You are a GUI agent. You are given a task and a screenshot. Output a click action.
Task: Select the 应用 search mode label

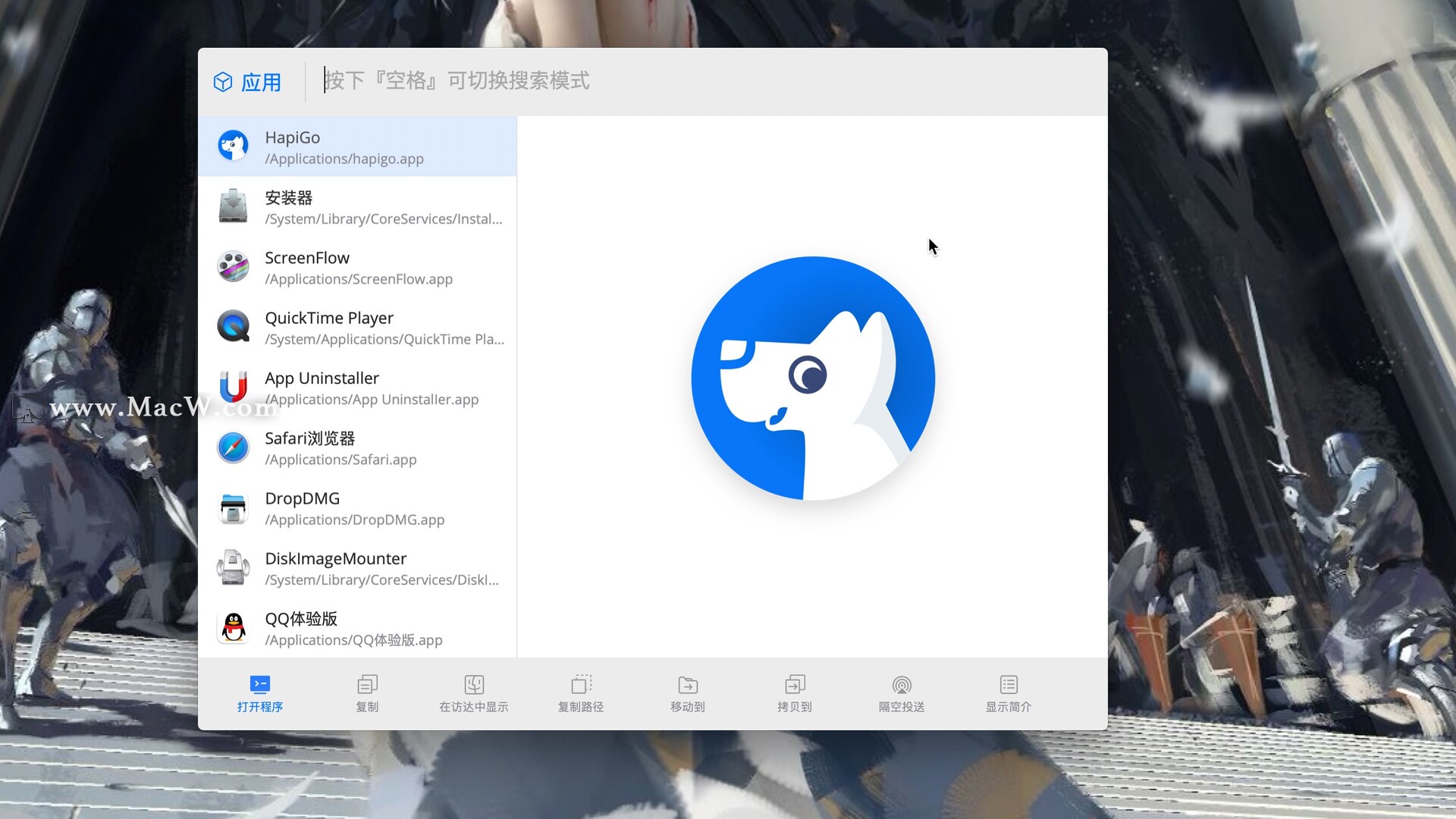coord(261,82)
